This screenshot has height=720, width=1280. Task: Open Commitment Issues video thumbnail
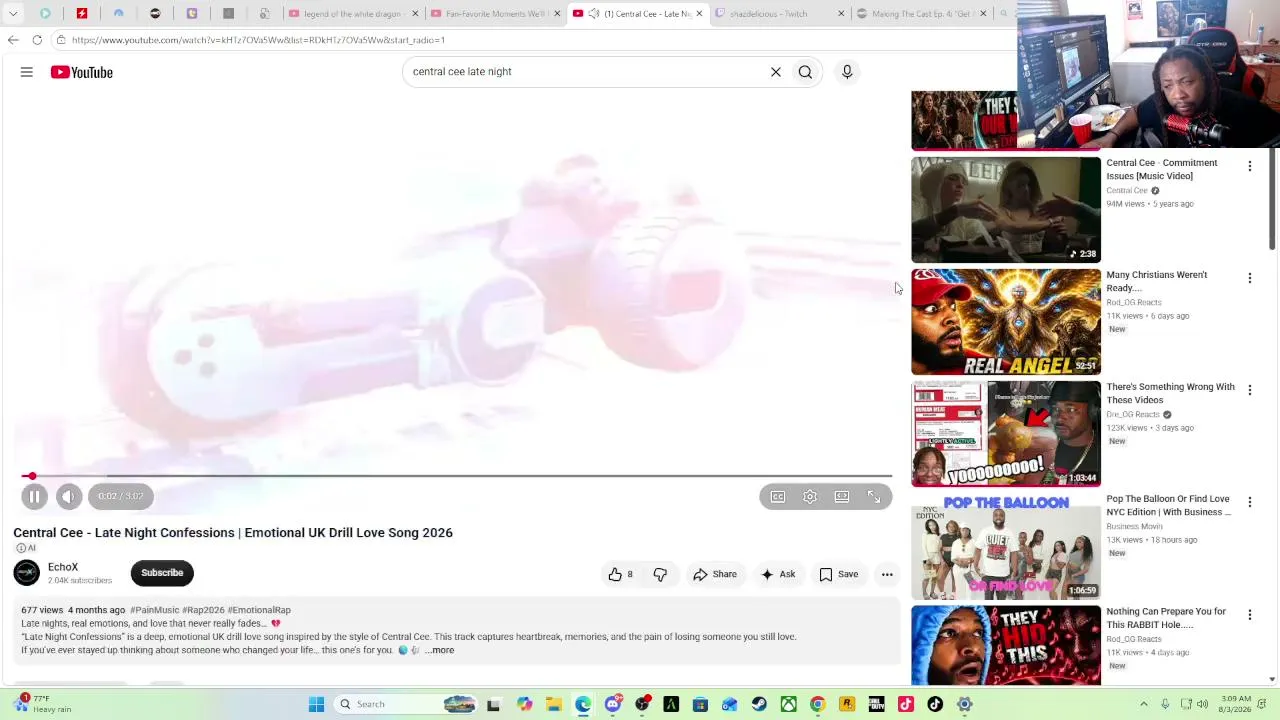coord(1006,210)
